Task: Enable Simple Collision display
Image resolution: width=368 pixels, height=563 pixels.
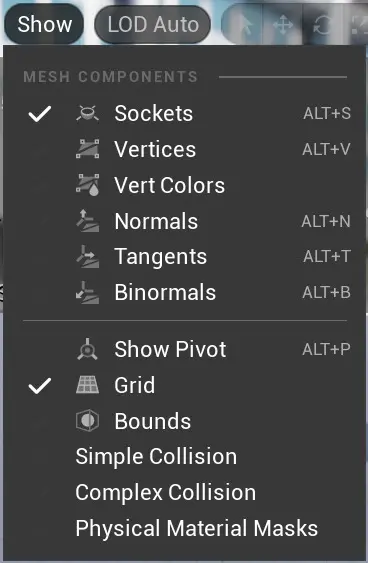Action: (x=156, y=456)
